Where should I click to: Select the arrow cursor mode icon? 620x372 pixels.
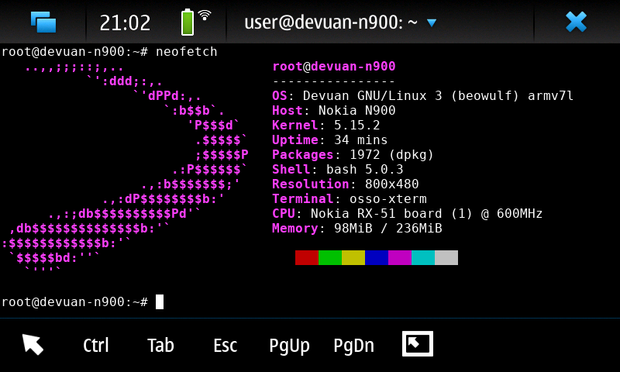point(33,344)
